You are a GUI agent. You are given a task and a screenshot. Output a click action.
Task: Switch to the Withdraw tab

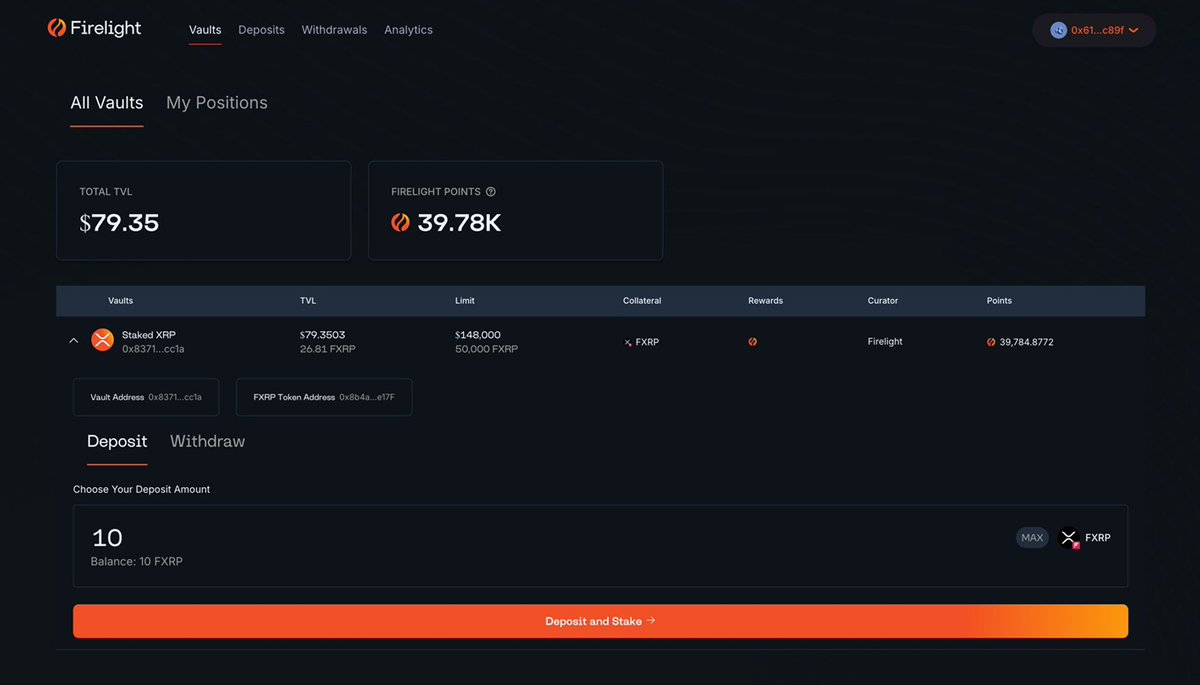(x=207, y=441)
